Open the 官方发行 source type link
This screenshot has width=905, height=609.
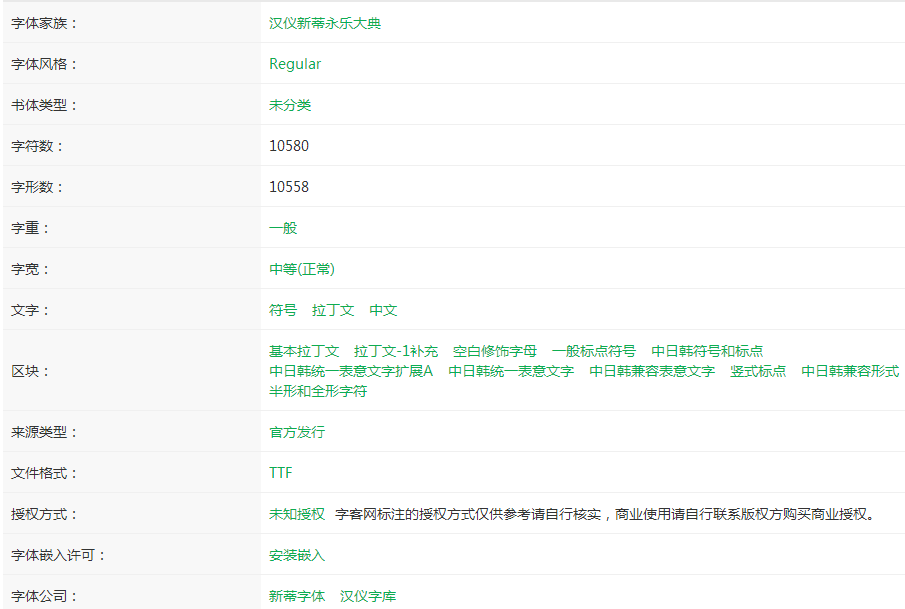(297, 432)
